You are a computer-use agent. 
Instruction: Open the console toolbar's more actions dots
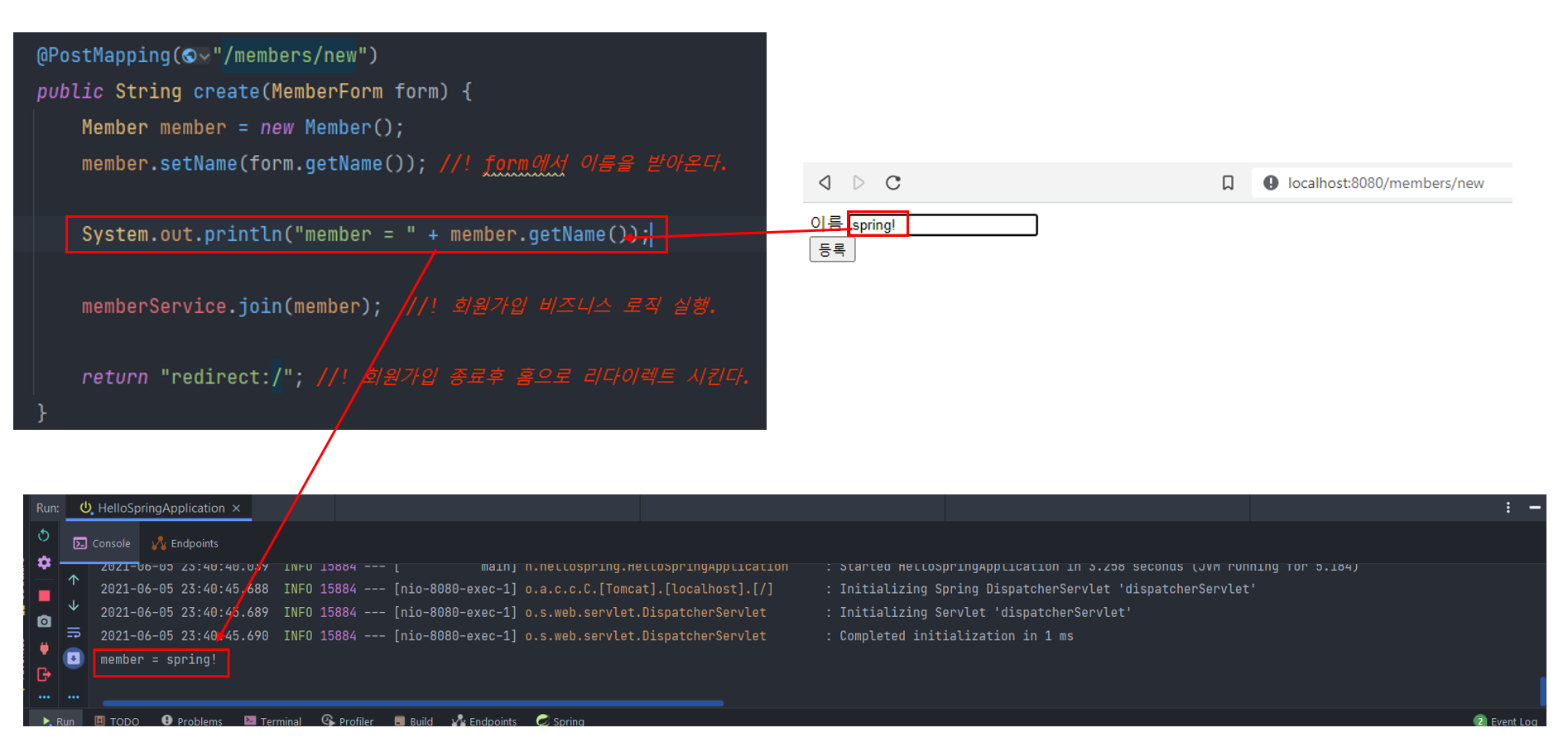coord(74,697)
